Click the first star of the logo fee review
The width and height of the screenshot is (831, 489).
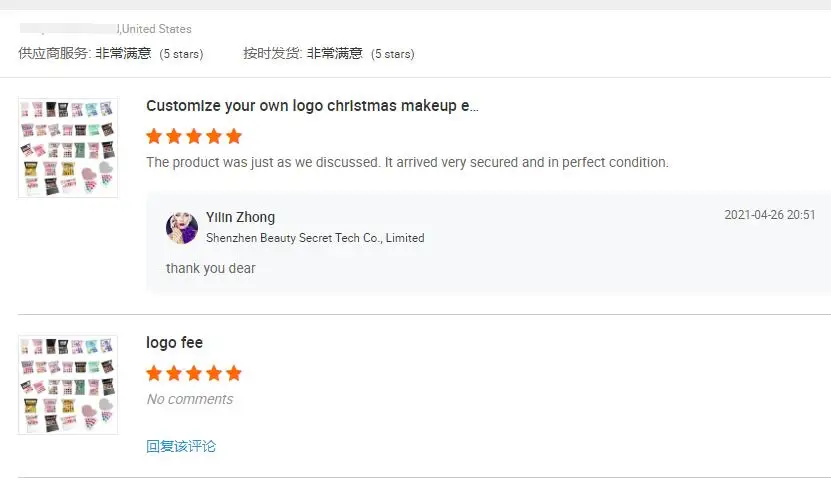[154, 373]
